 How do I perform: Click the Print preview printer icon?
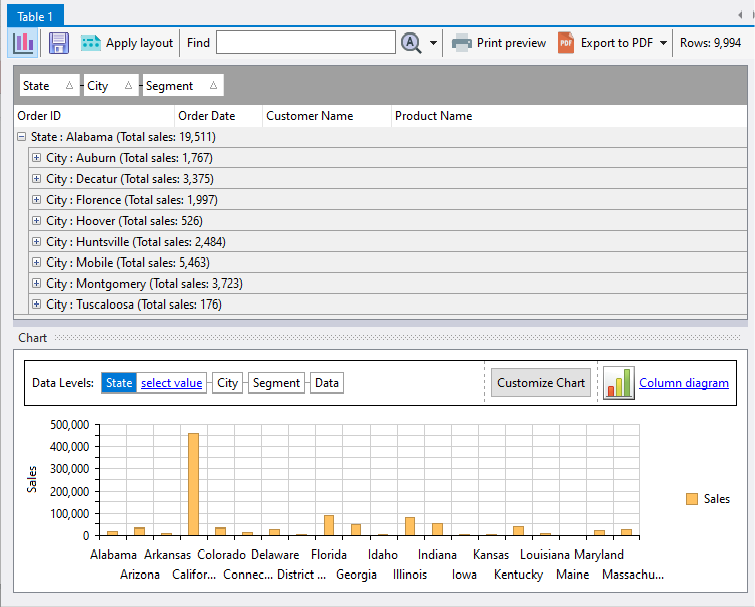pos(461,43)
